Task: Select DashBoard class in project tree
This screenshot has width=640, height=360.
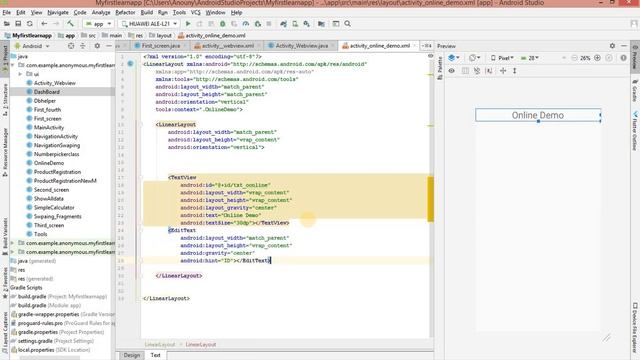Action: (x=47, y=92)
